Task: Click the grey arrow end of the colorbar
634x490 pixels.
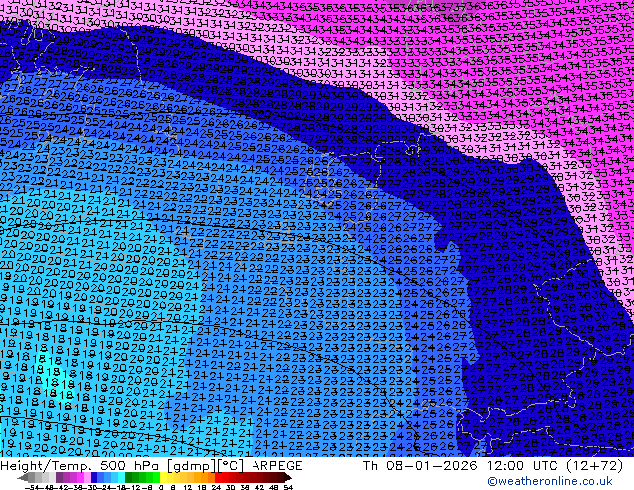Action: [x=23, y=478]
